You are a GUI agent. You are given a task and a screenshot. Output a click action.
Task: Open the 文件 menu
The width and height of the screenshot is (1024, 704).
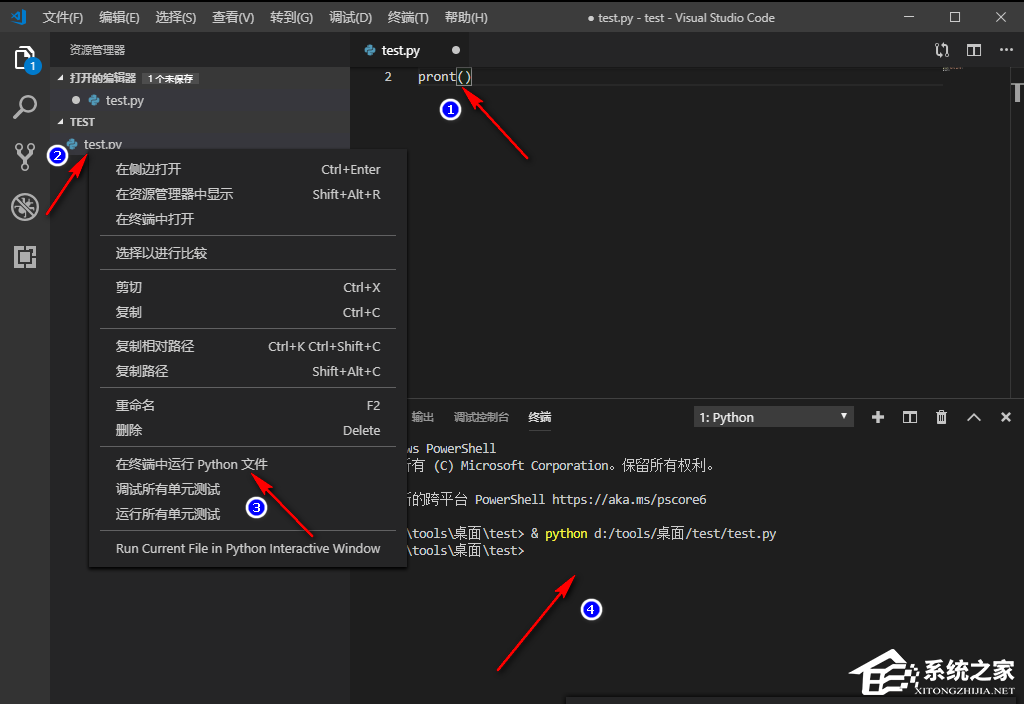pos(63,17)
